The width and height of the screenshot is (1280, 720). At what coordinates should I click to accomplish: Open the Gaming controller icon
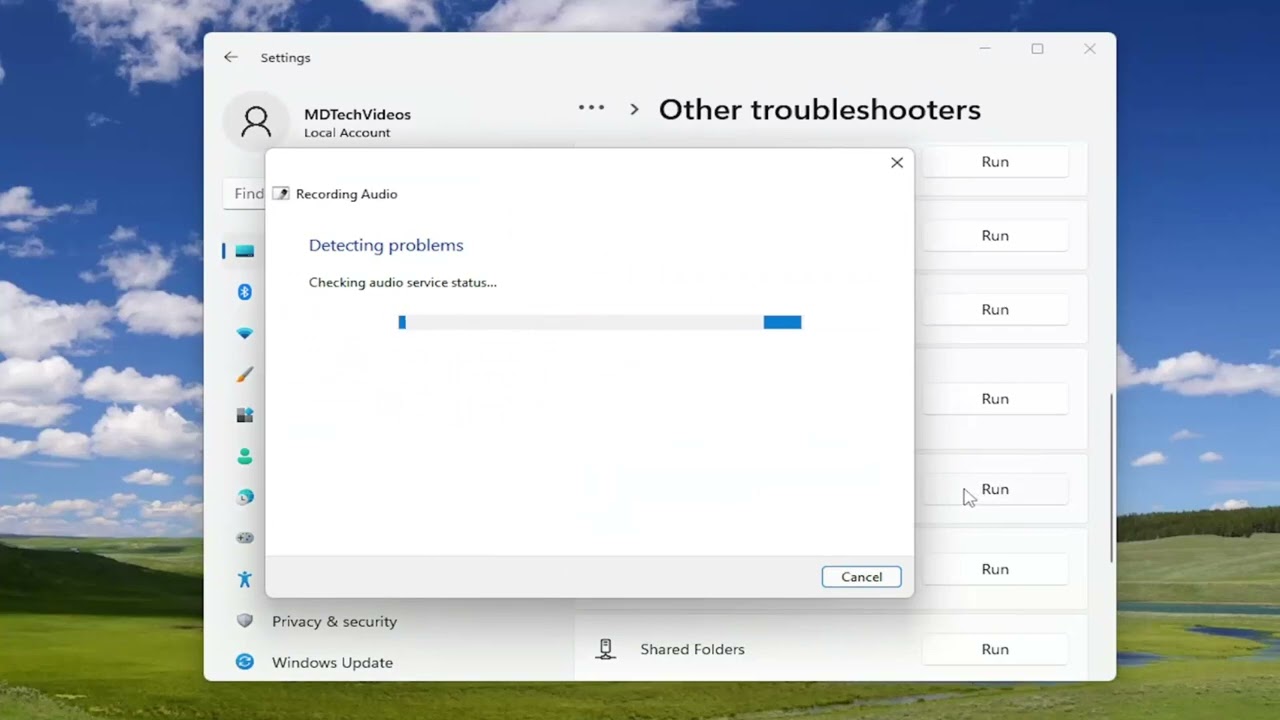pos(245,538)
